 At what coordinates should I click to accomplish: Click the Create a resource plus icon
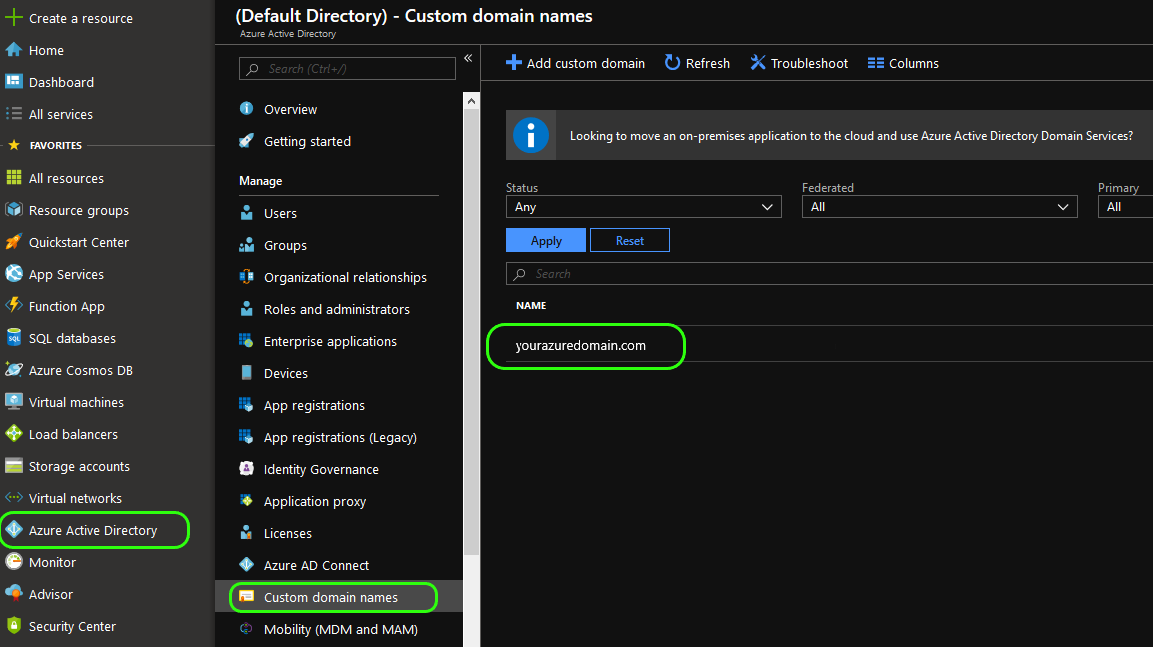click(13, 18)
